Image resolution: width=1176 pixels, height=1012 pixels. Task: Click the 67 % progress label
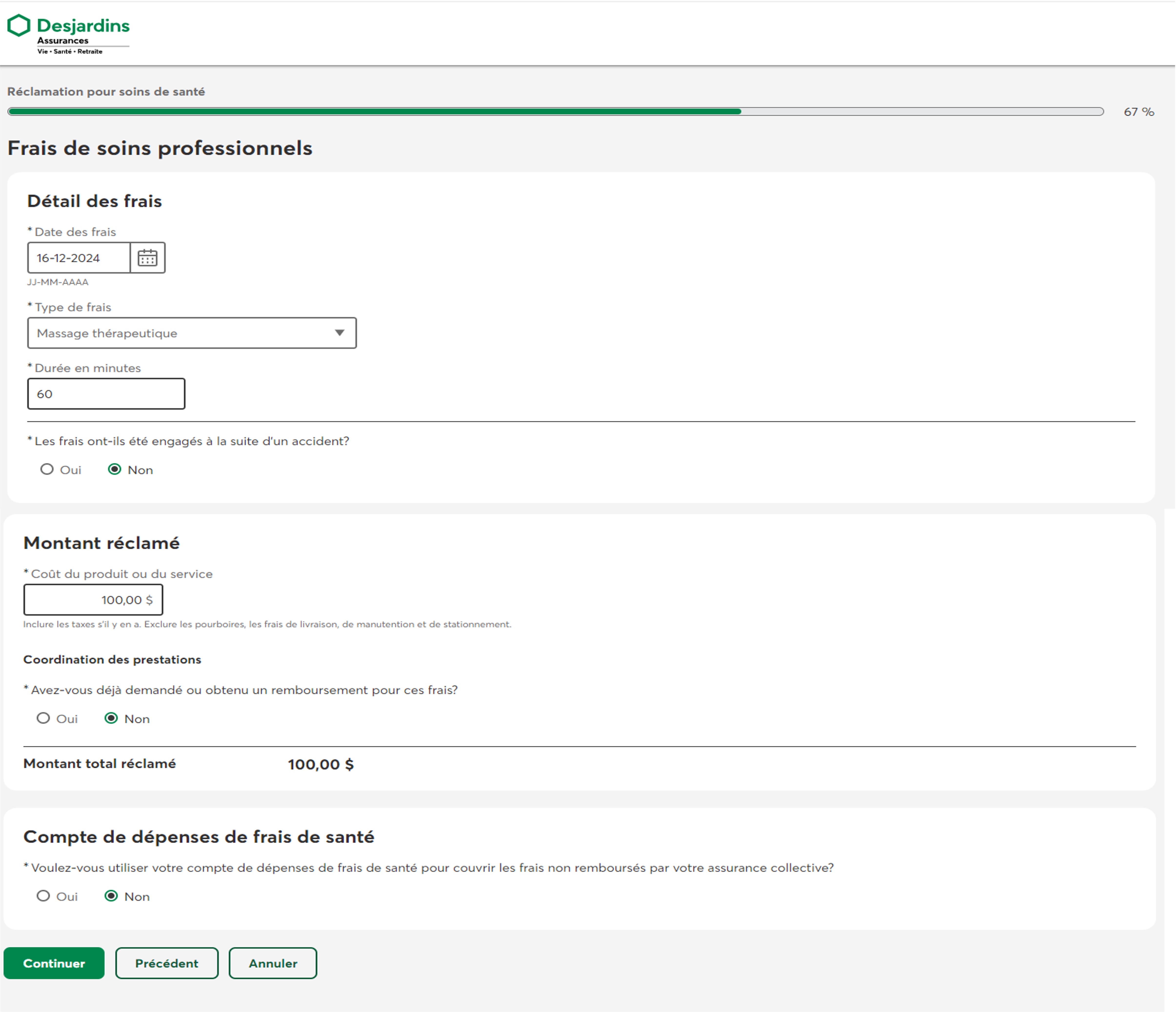pos(1139,112)
